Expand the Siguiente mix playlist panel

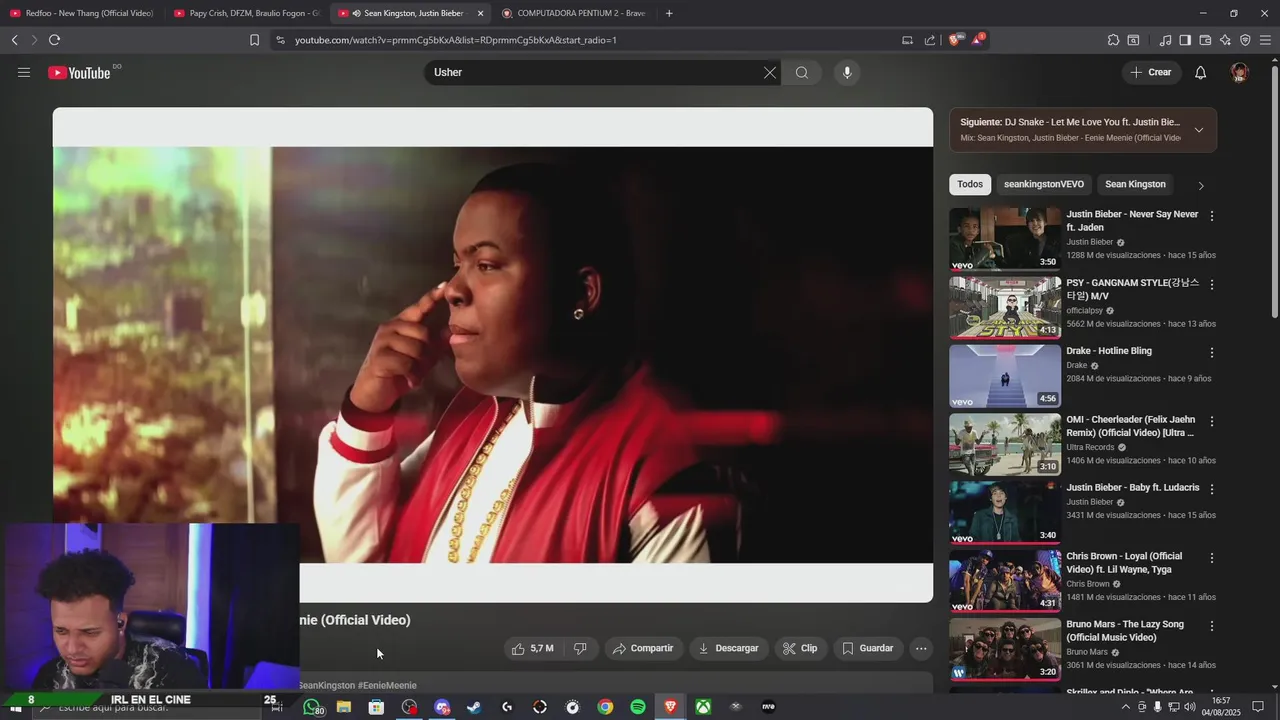tap(1199, 130)
